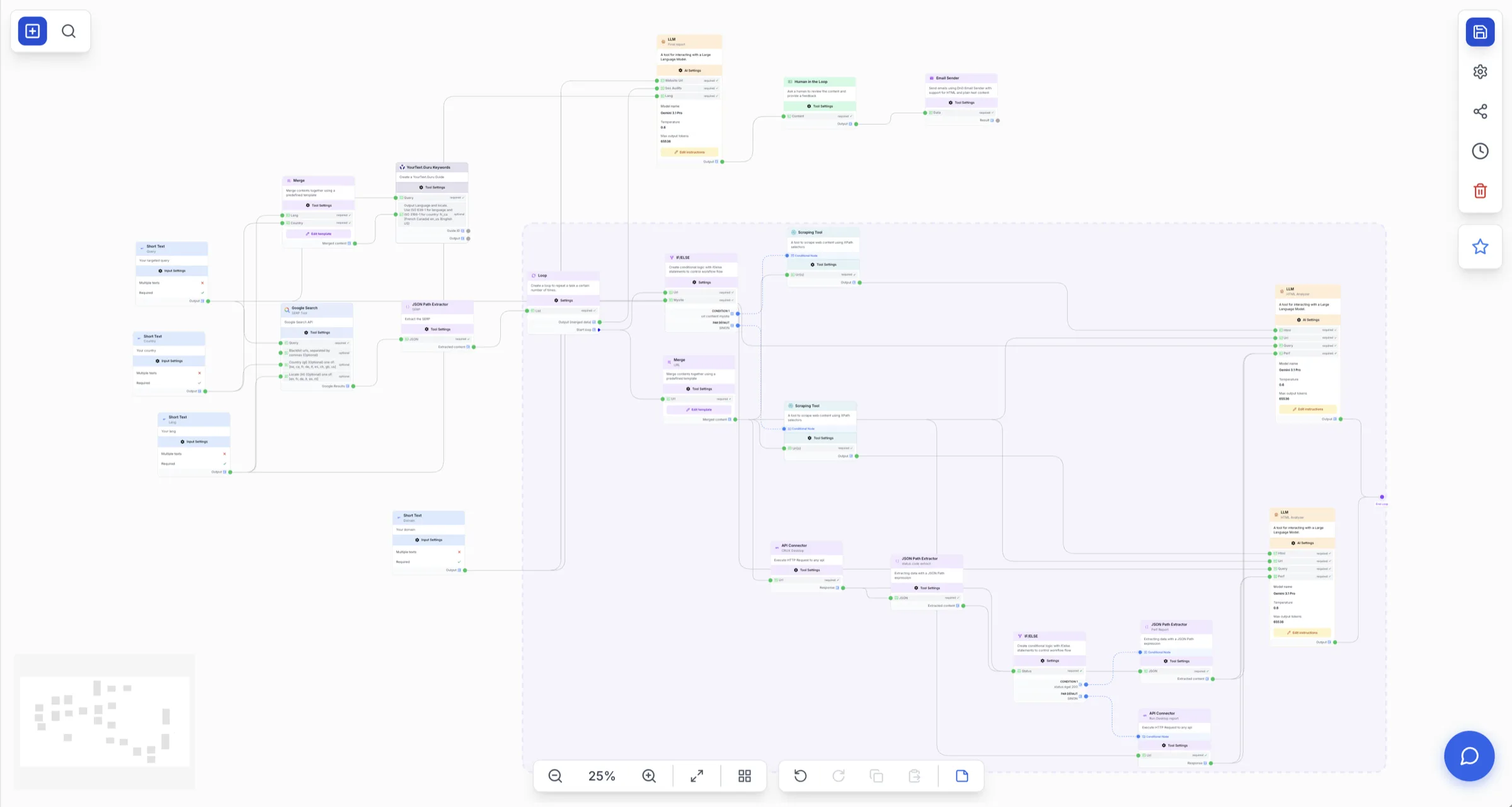1512x807 pixels.
Task: Click the minimap overview panel
Action: [x=105, y=721]
